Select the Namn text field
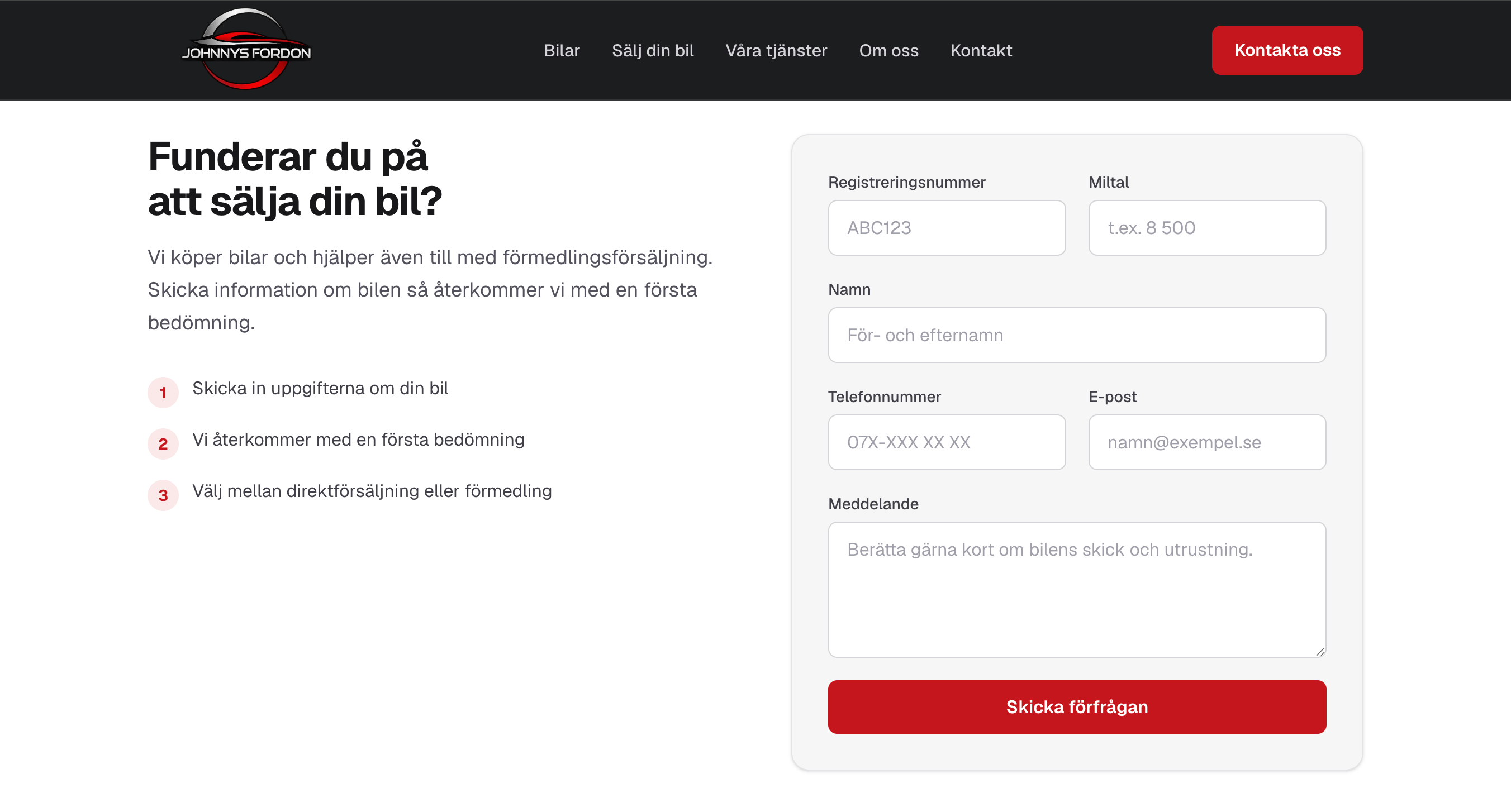 coord(1076,335)
